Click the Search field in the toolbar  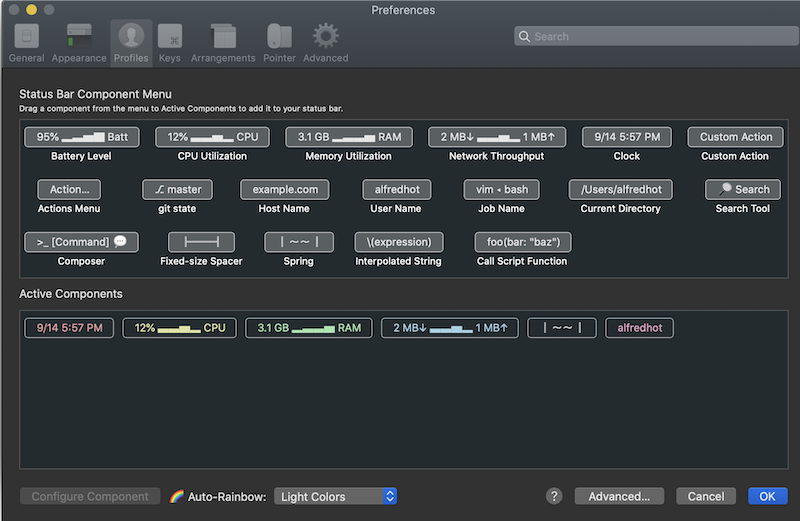click(656, 36)
